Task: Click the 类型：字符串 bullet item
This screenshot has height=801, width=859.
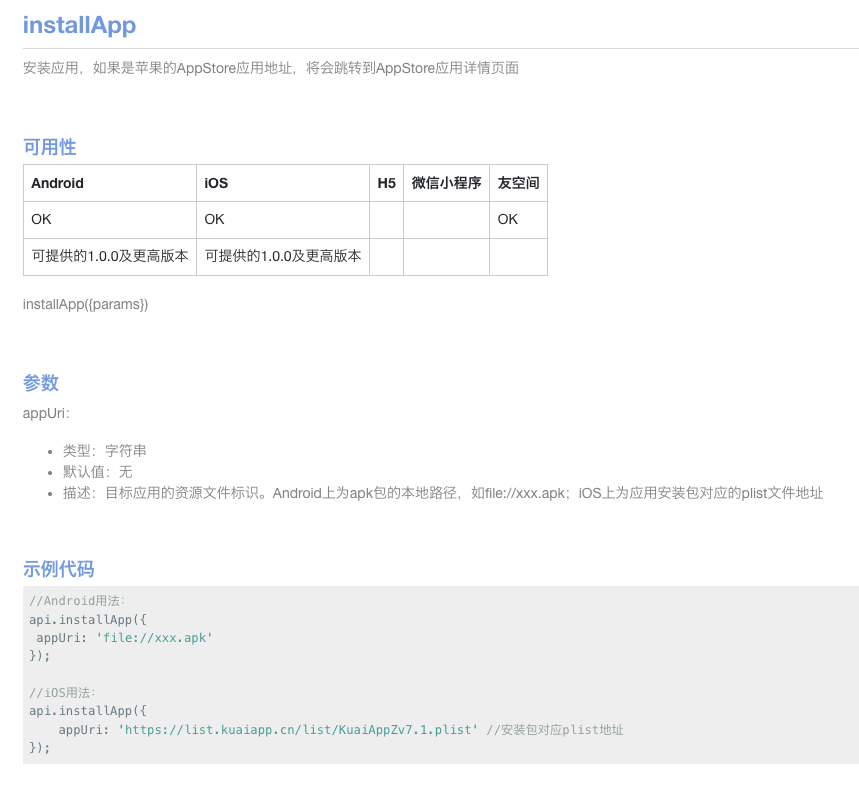Action: [105, 451]
